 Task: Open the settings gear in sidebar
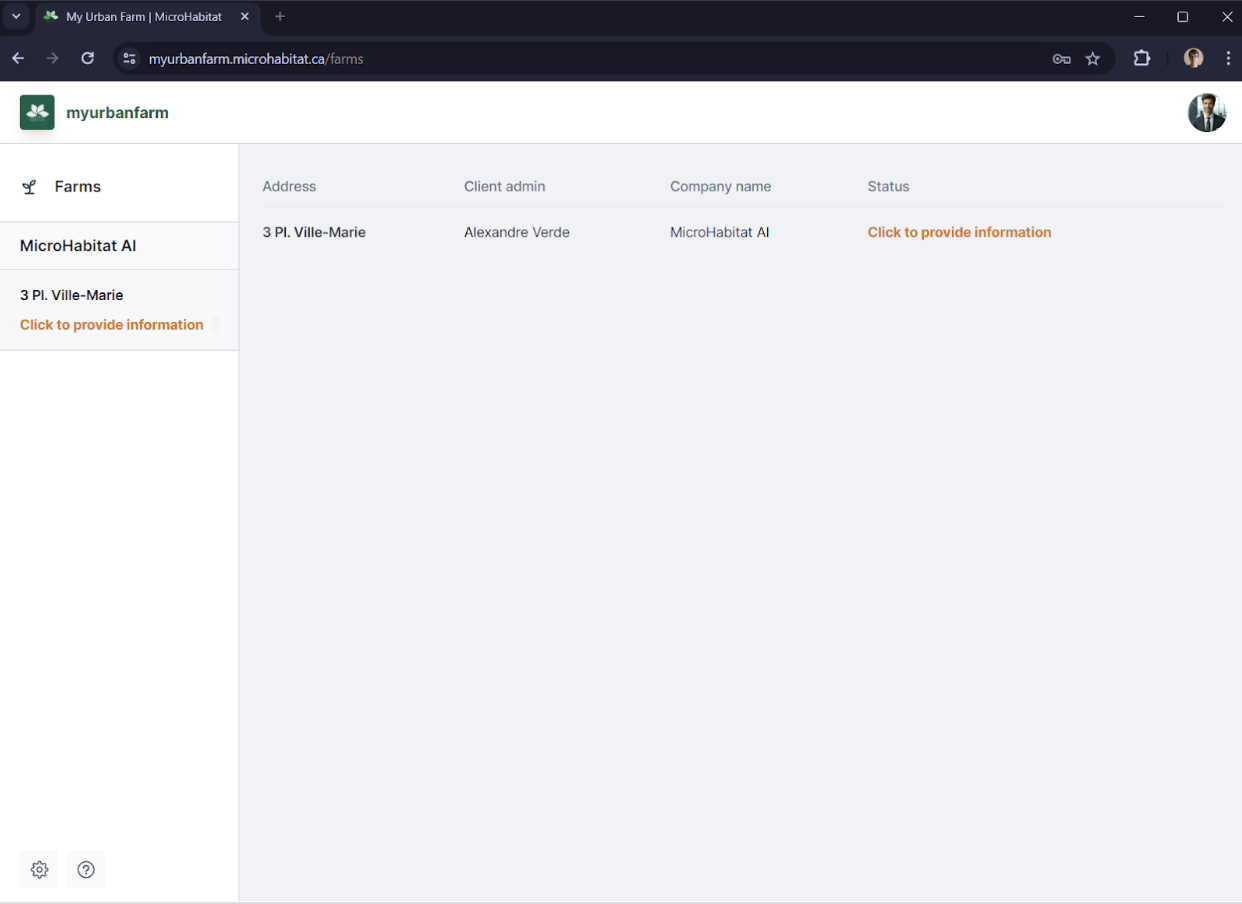coord(39,869)
